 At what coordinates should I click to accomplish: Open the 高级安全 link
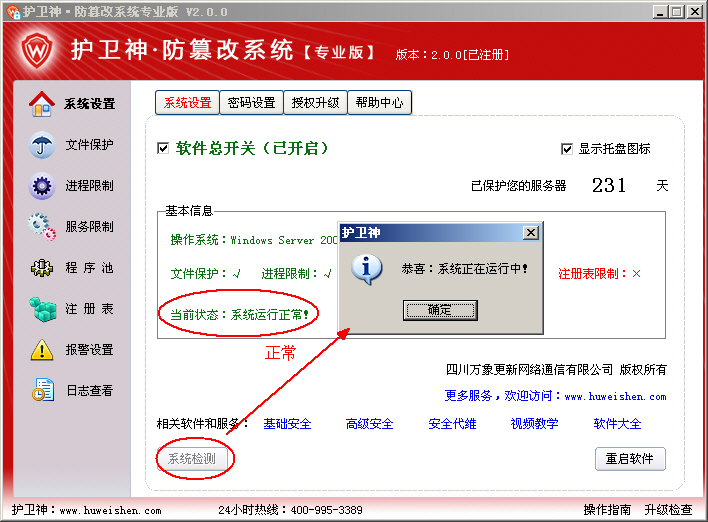(x=369, y=424)
